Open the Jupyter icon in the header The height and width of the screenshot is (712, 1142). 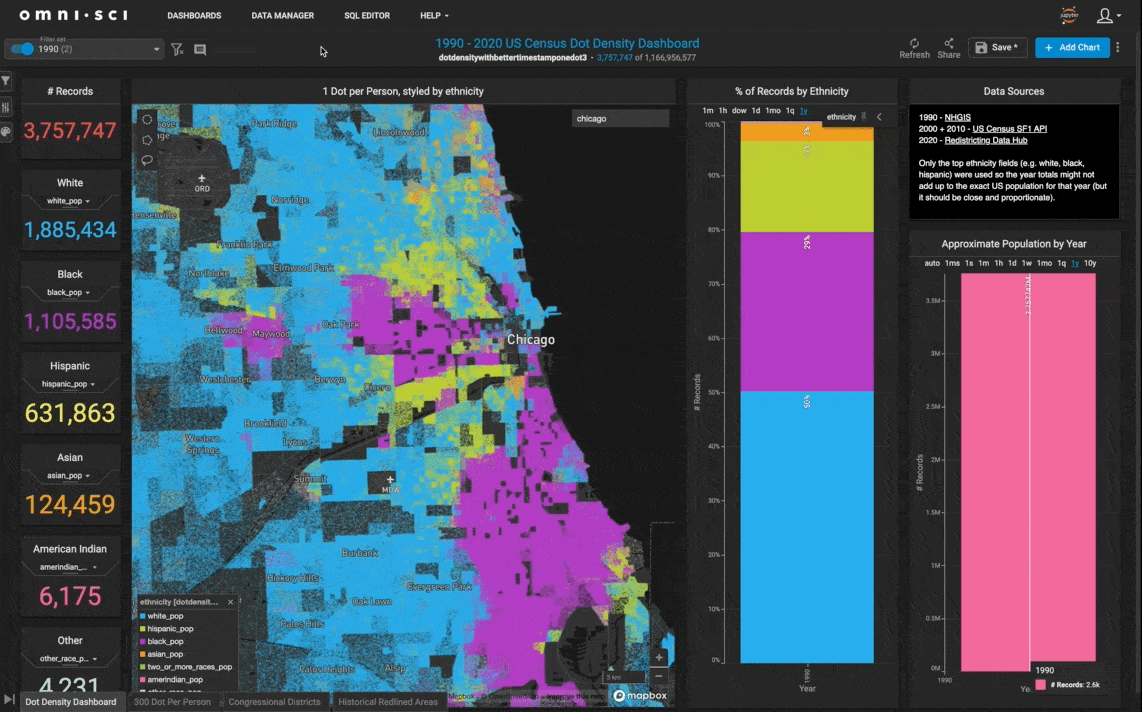click(x=1068, y=15)
